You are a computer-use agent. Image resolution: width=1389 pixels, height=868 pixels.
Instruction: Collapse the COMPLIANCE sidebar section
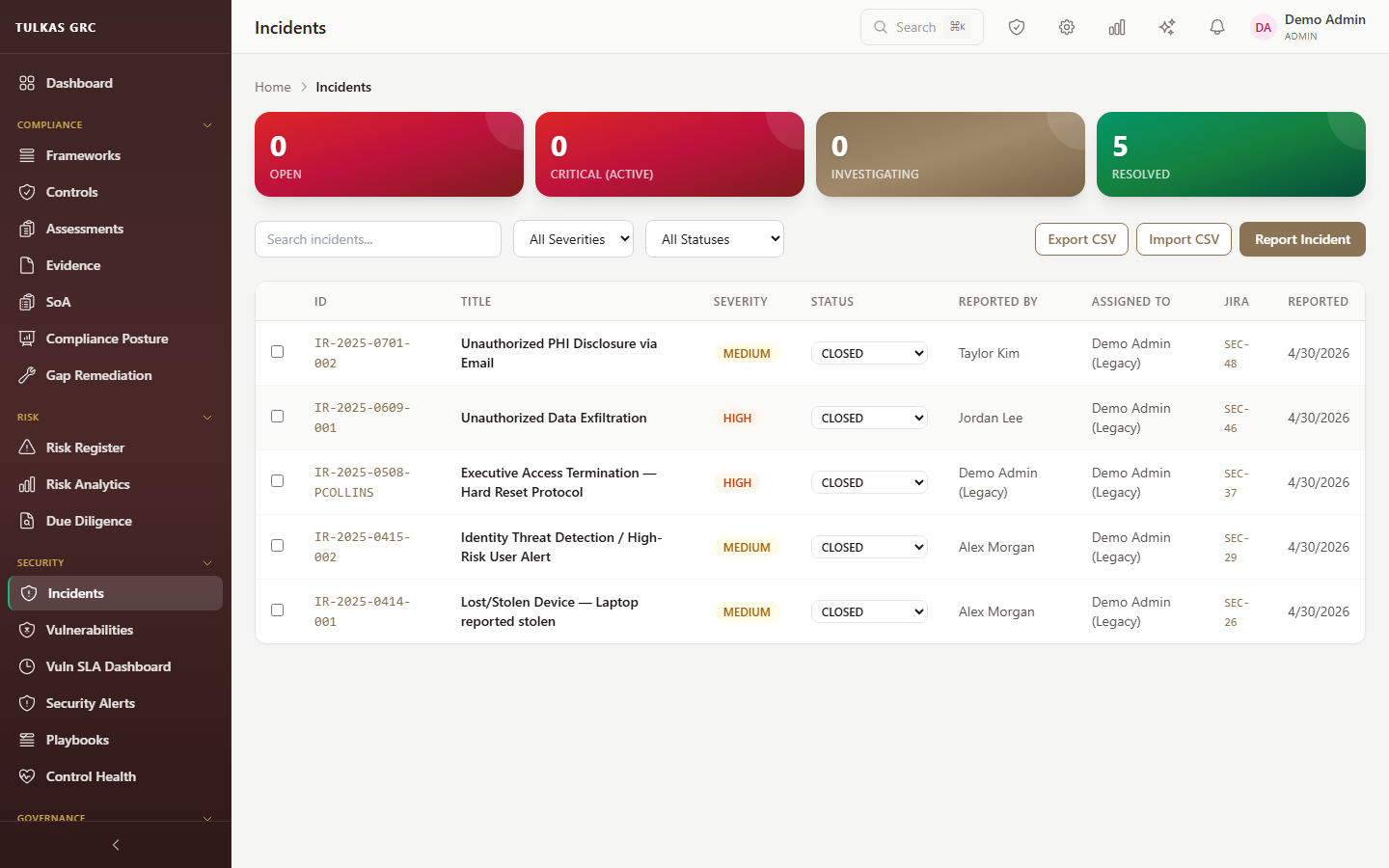pos(116,125)
